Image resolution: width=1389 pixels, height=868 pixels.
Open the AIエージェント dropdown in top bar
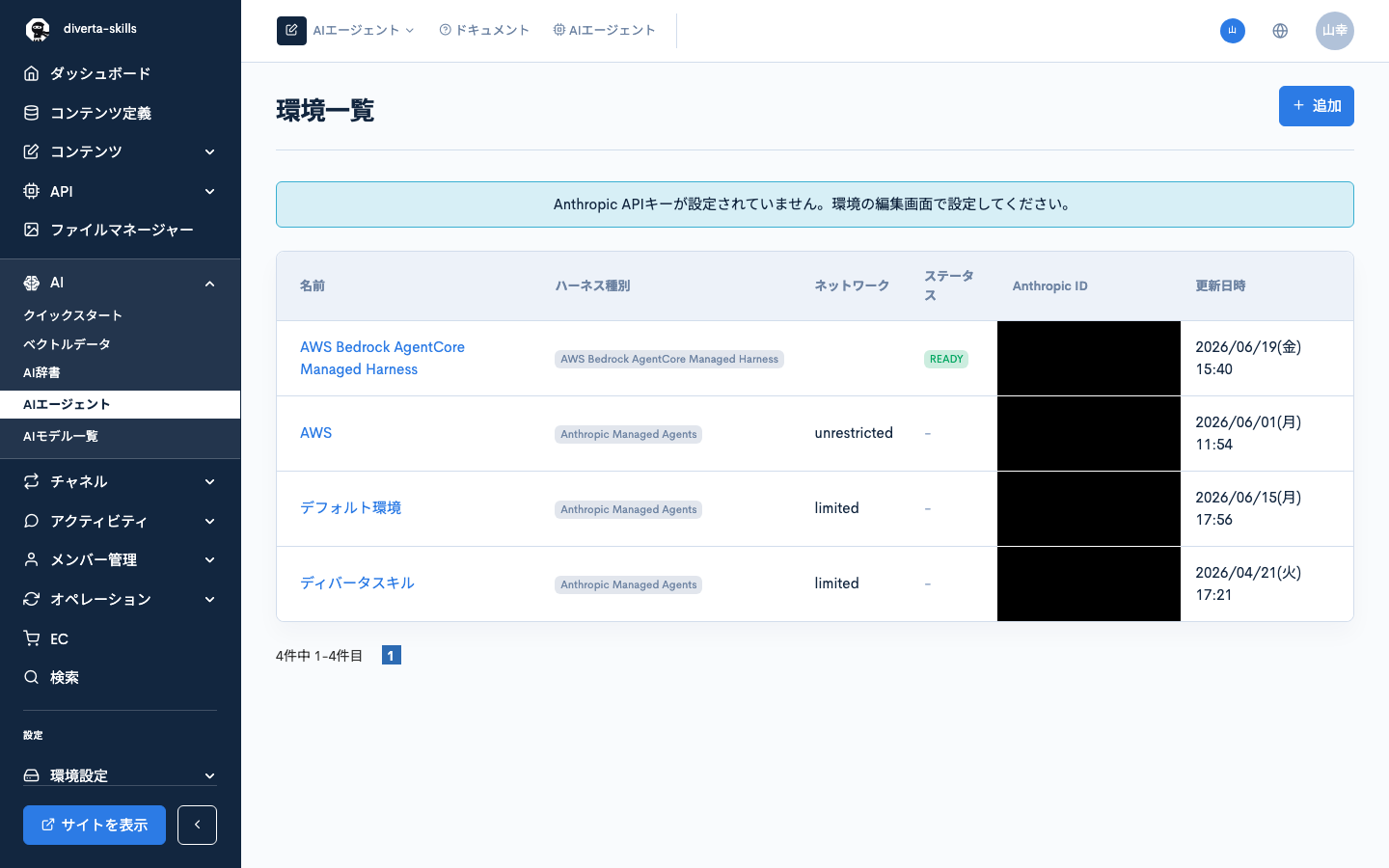tap(364, 31)
